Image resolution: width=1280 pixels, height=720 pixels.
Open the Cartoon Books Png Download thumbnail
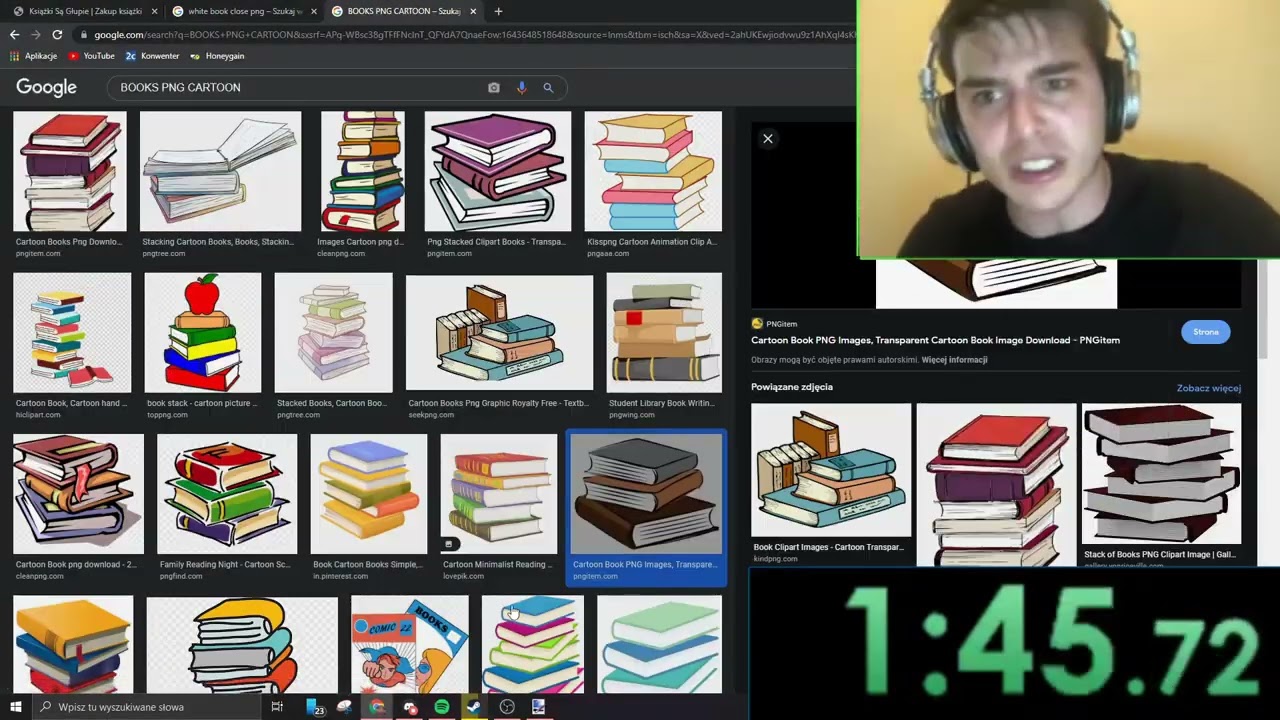coord(69,171)
